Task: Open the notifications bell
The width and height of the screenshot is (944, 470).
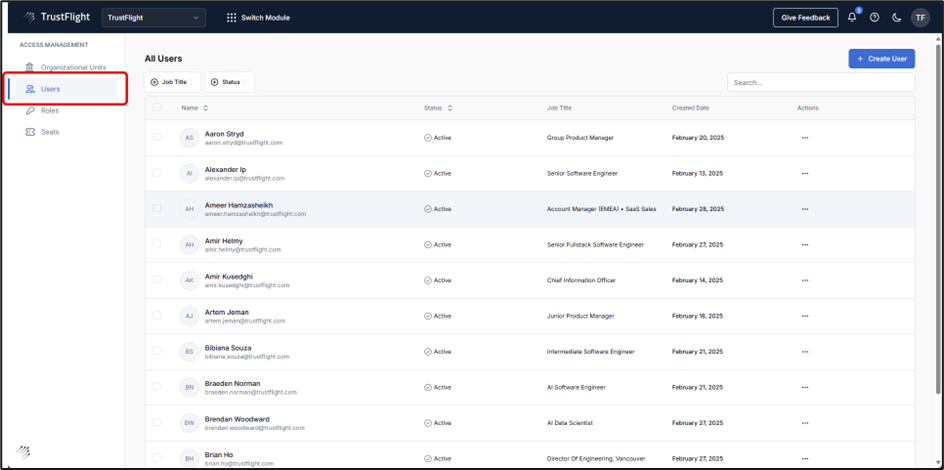Action: 852,17
